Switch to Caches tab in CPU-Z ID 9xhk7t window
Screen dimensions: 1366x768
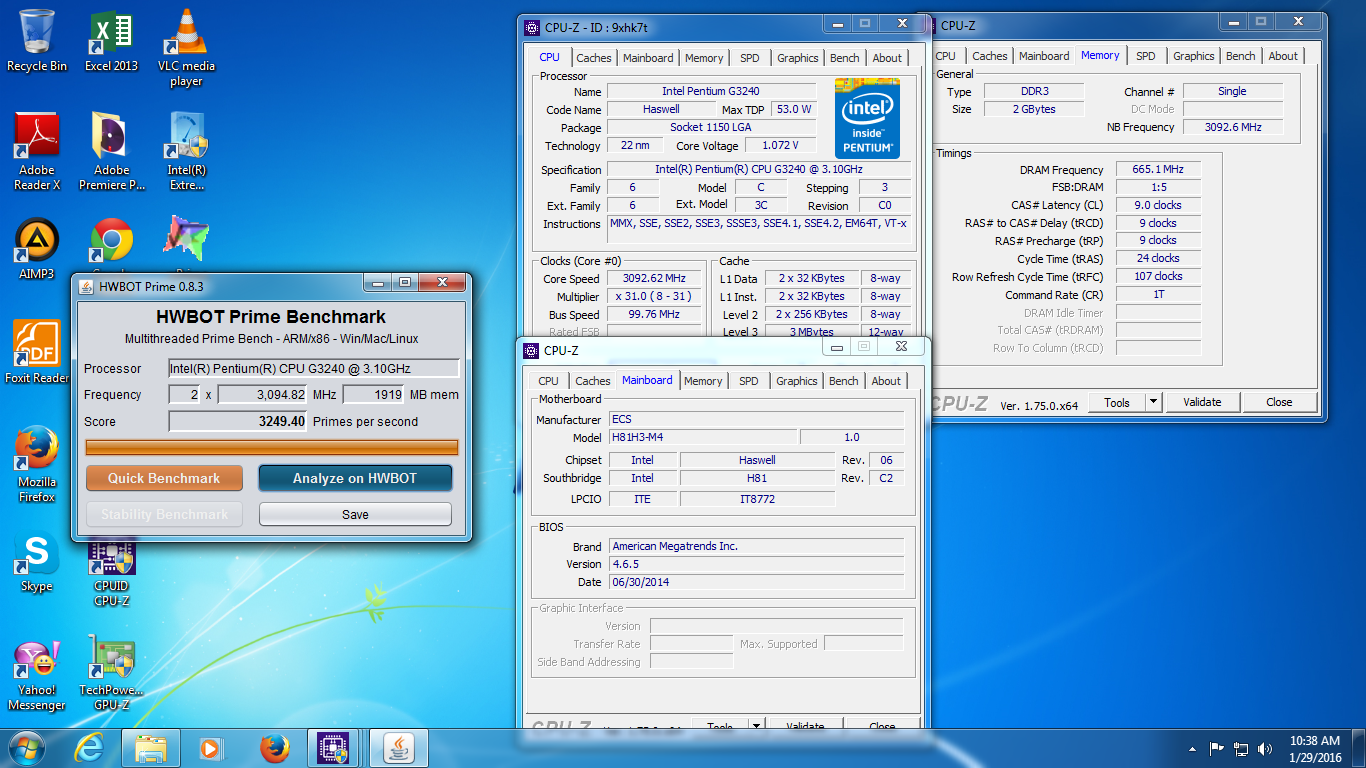tap(594, 58)
